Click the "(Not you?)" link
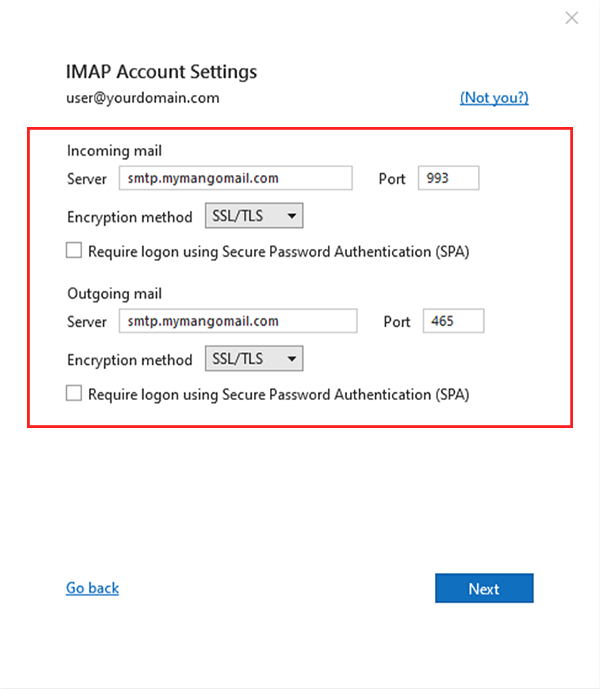The image size is (600, 689). pyautogui.click(x=494, y=98)
